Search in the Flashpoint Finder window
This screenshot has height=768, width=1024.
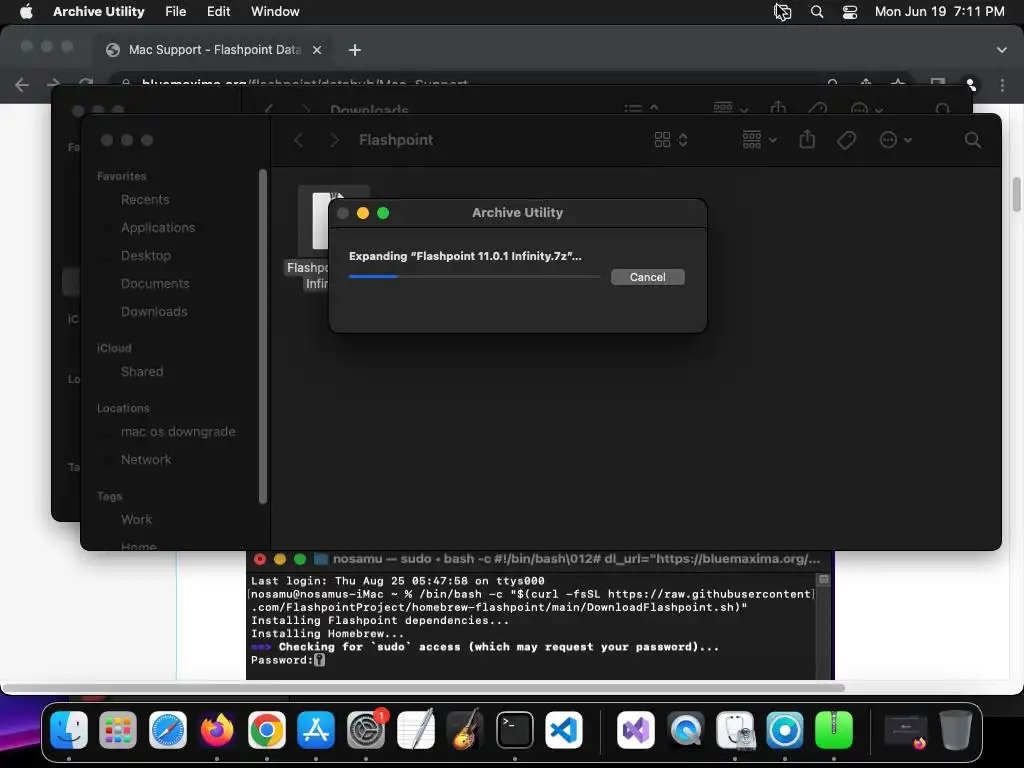[972, 140]
